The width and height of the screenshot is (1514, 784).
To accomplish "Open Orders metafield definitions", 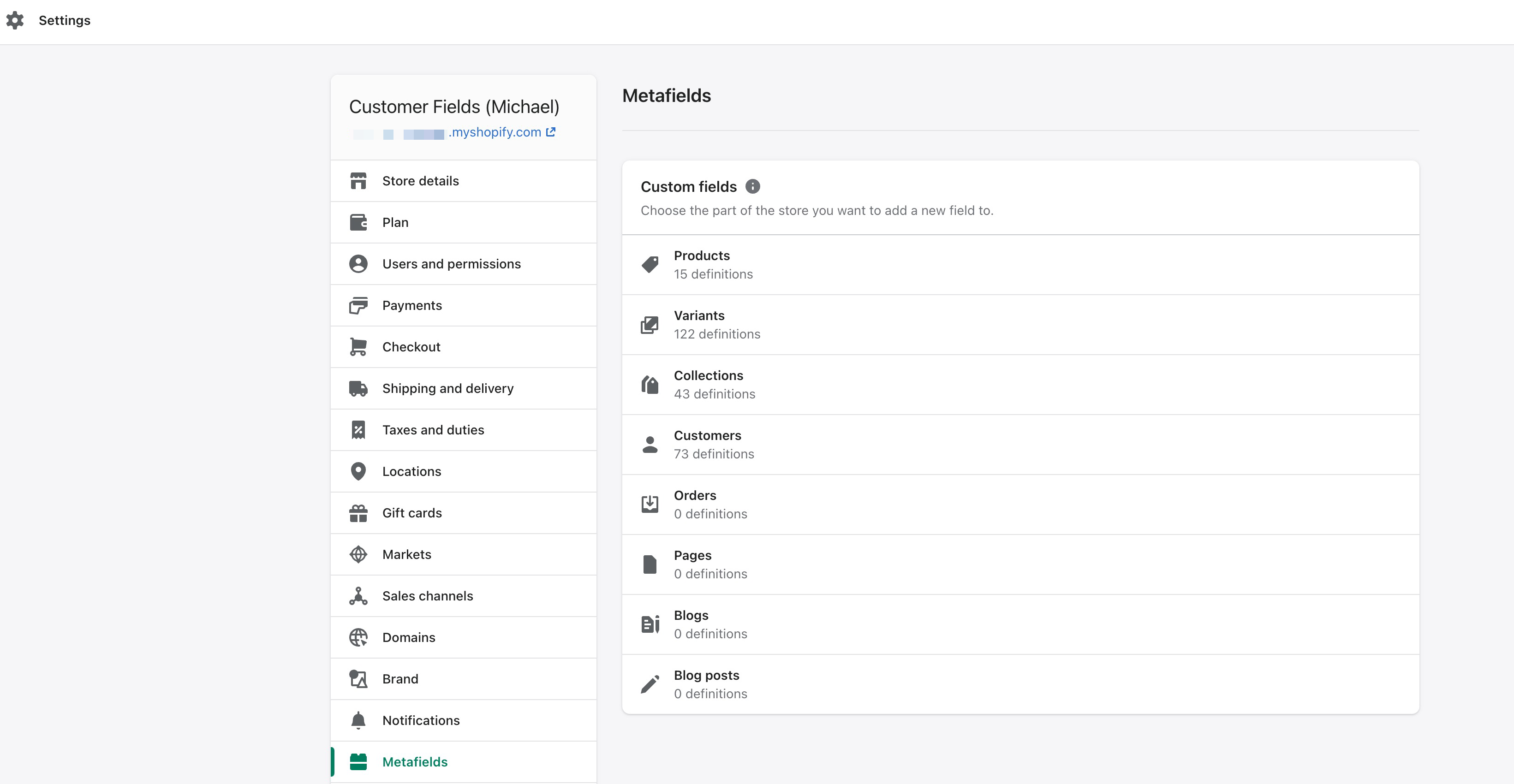I will (x=1020, y=504).
